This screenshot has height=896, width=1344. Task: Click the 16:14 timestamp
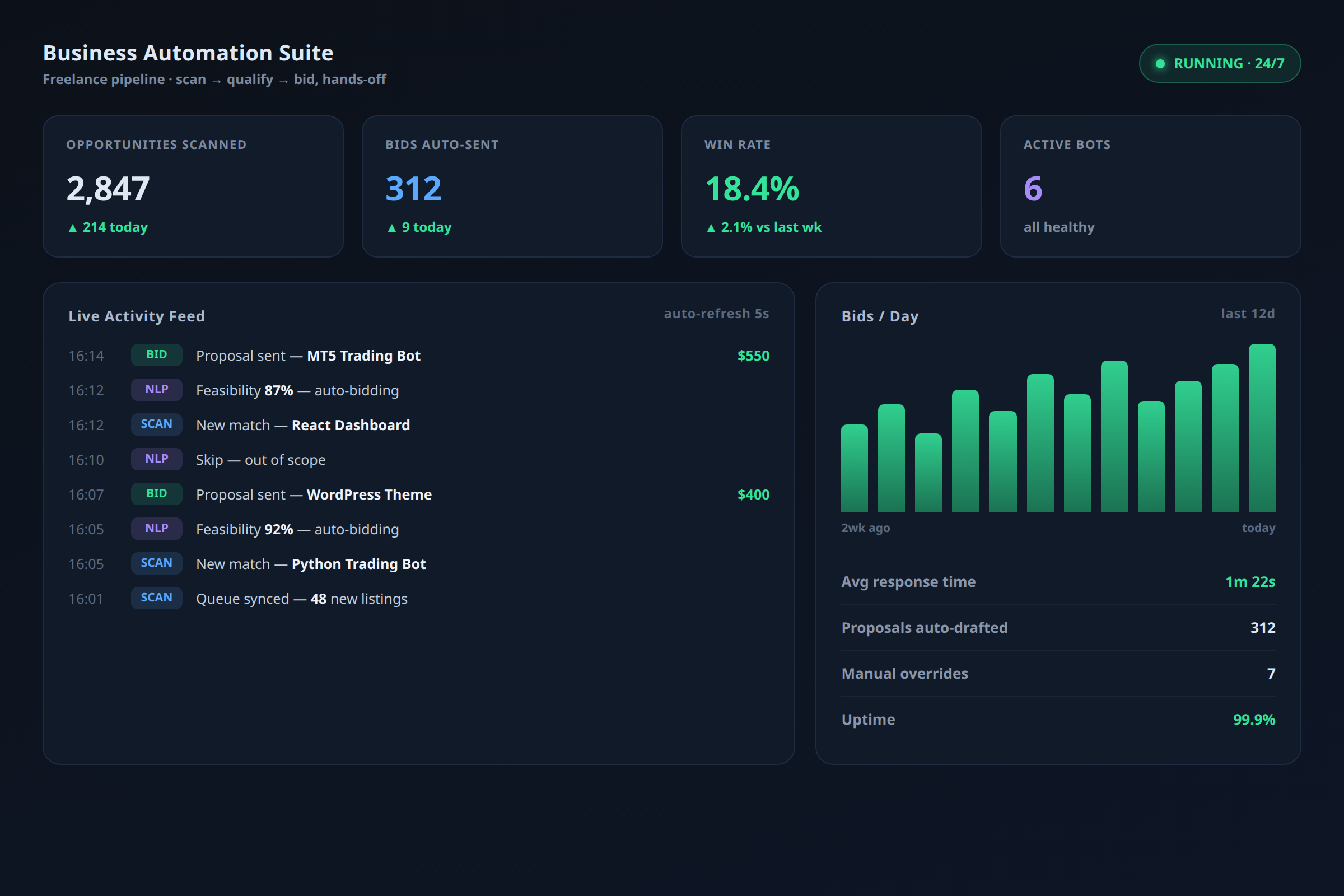tap(86, 356)
